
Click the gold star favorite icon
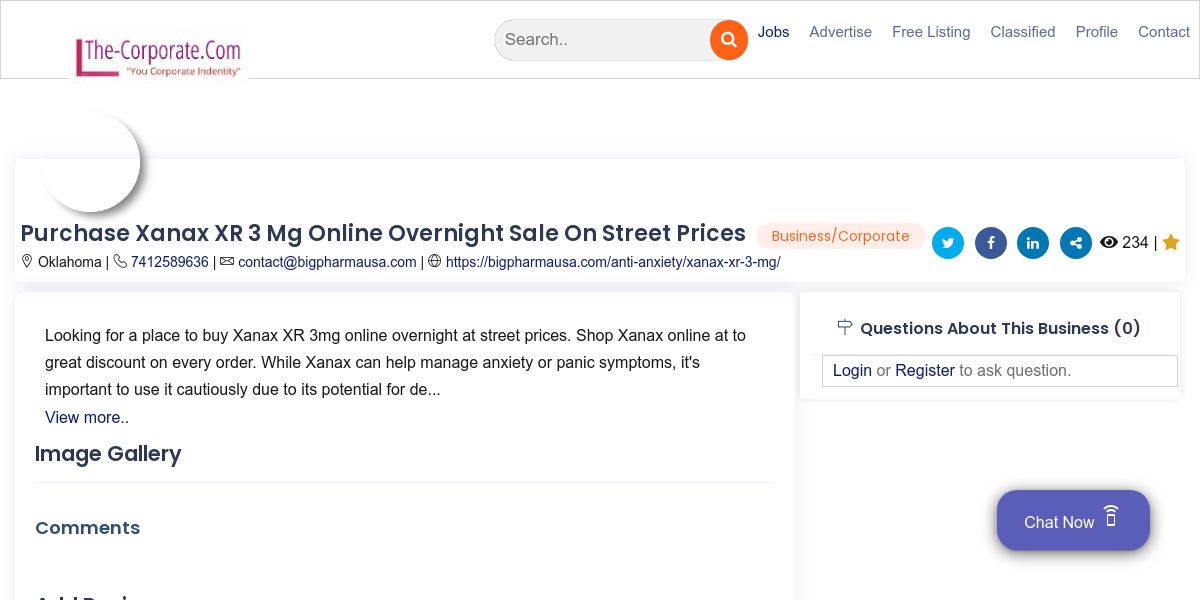pos(1171,242)
